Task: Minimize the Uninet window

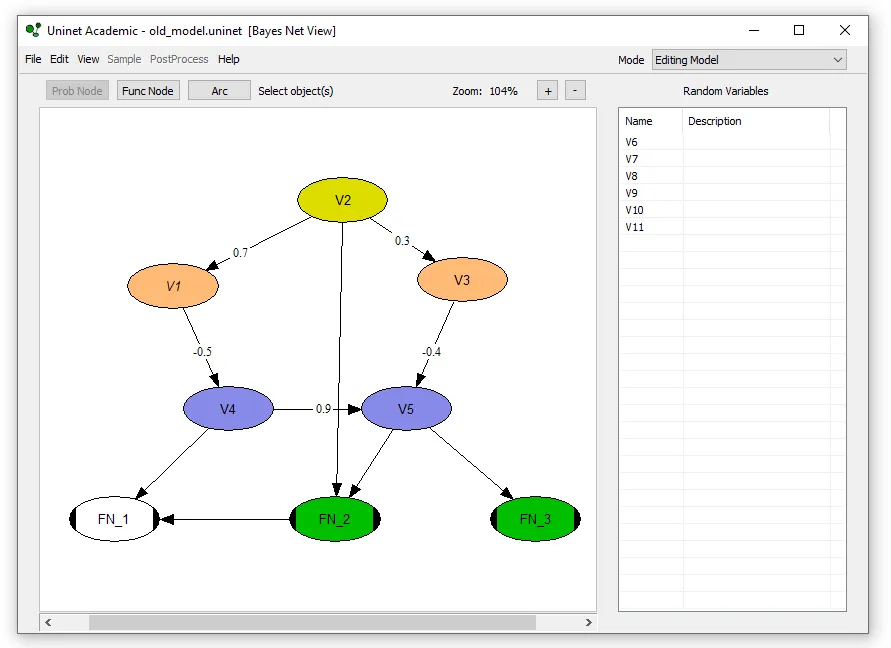Action: click(754, 30)
